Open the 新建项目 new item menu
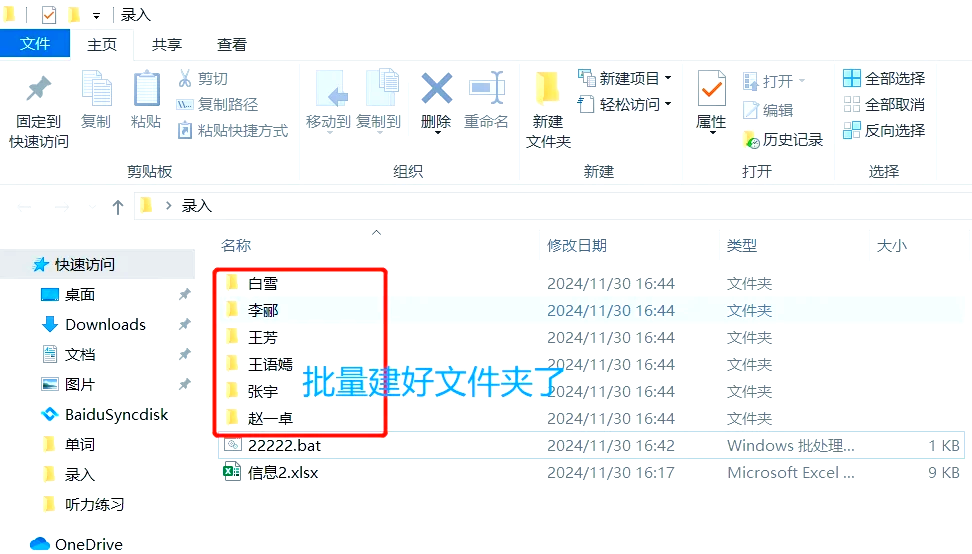Image resolution: width=972 pixels, height=554 pixels. [x=625, y=79]
